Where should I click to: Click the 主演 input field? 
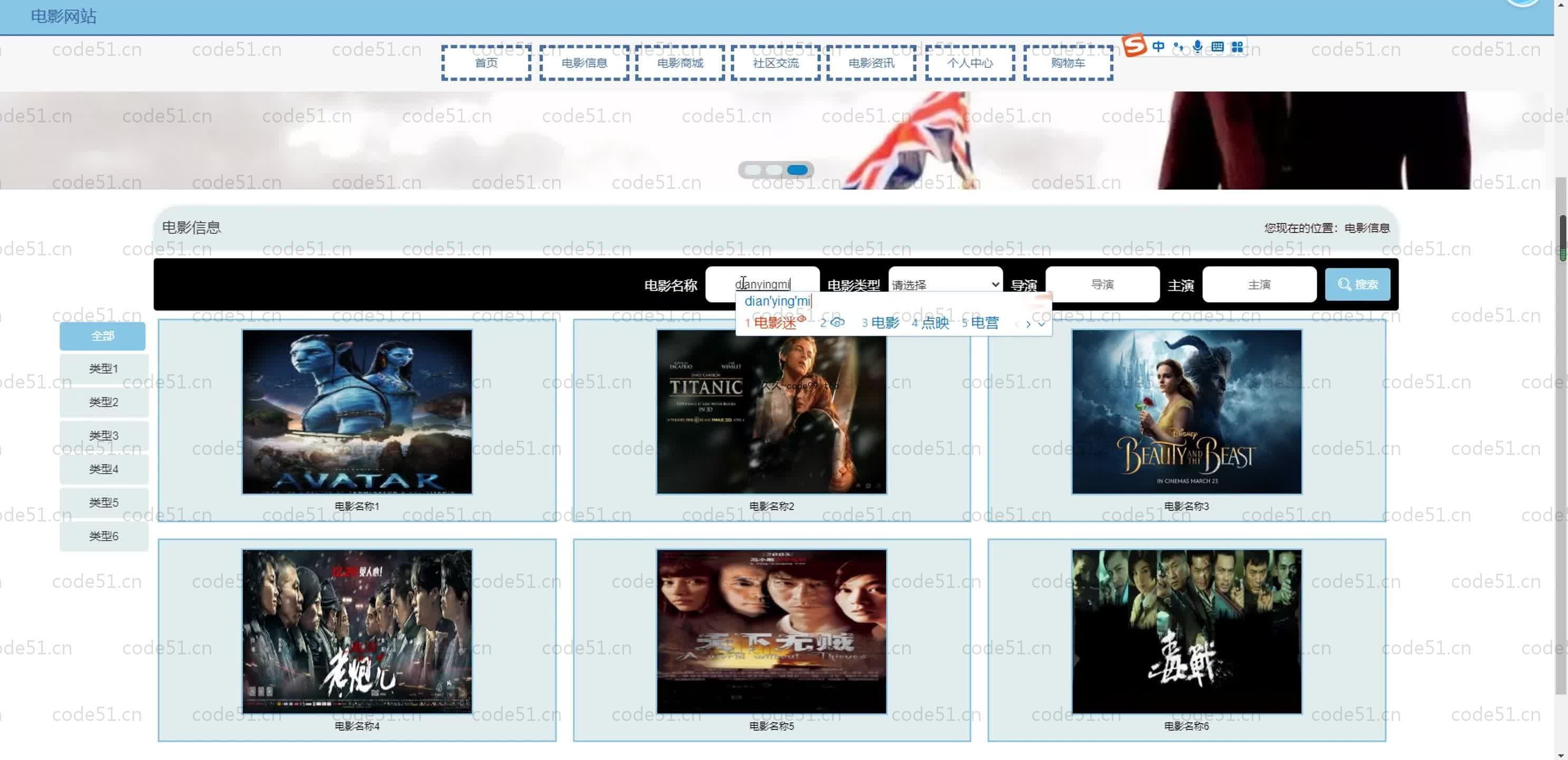coord(1259,284)
